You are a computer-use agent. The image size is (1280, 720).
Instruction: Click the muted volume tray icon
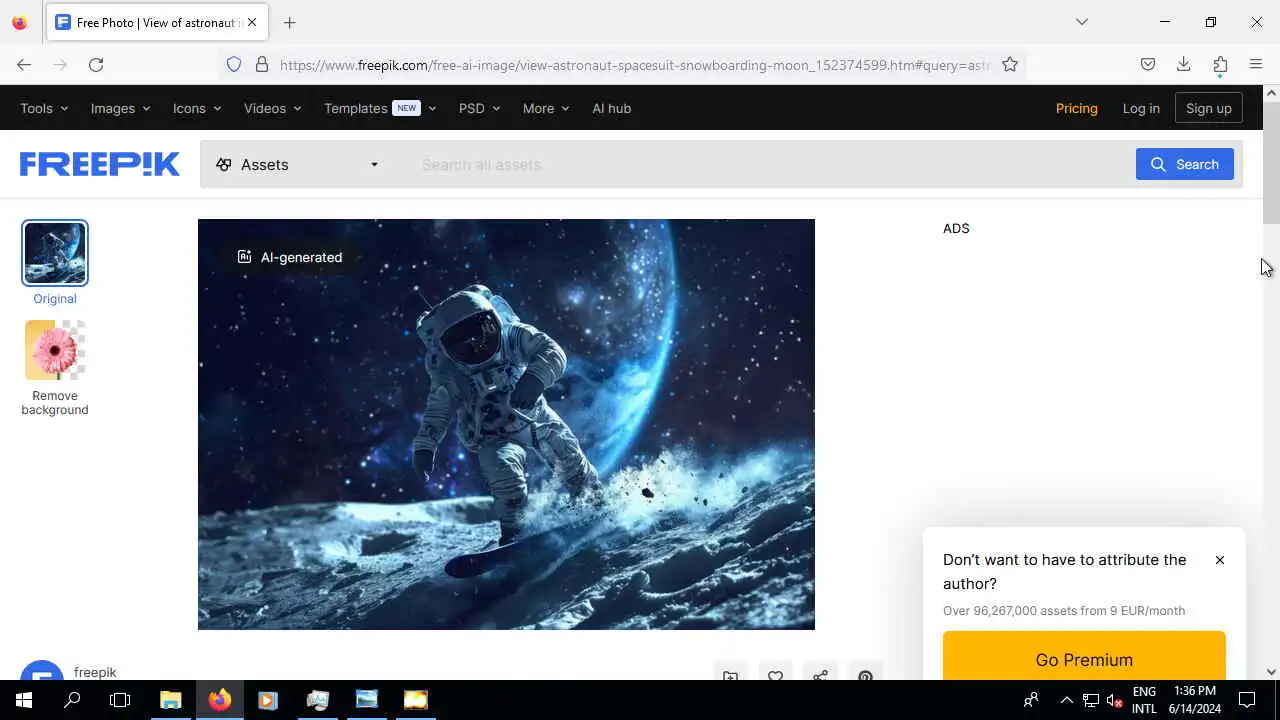coord(1115,700)
